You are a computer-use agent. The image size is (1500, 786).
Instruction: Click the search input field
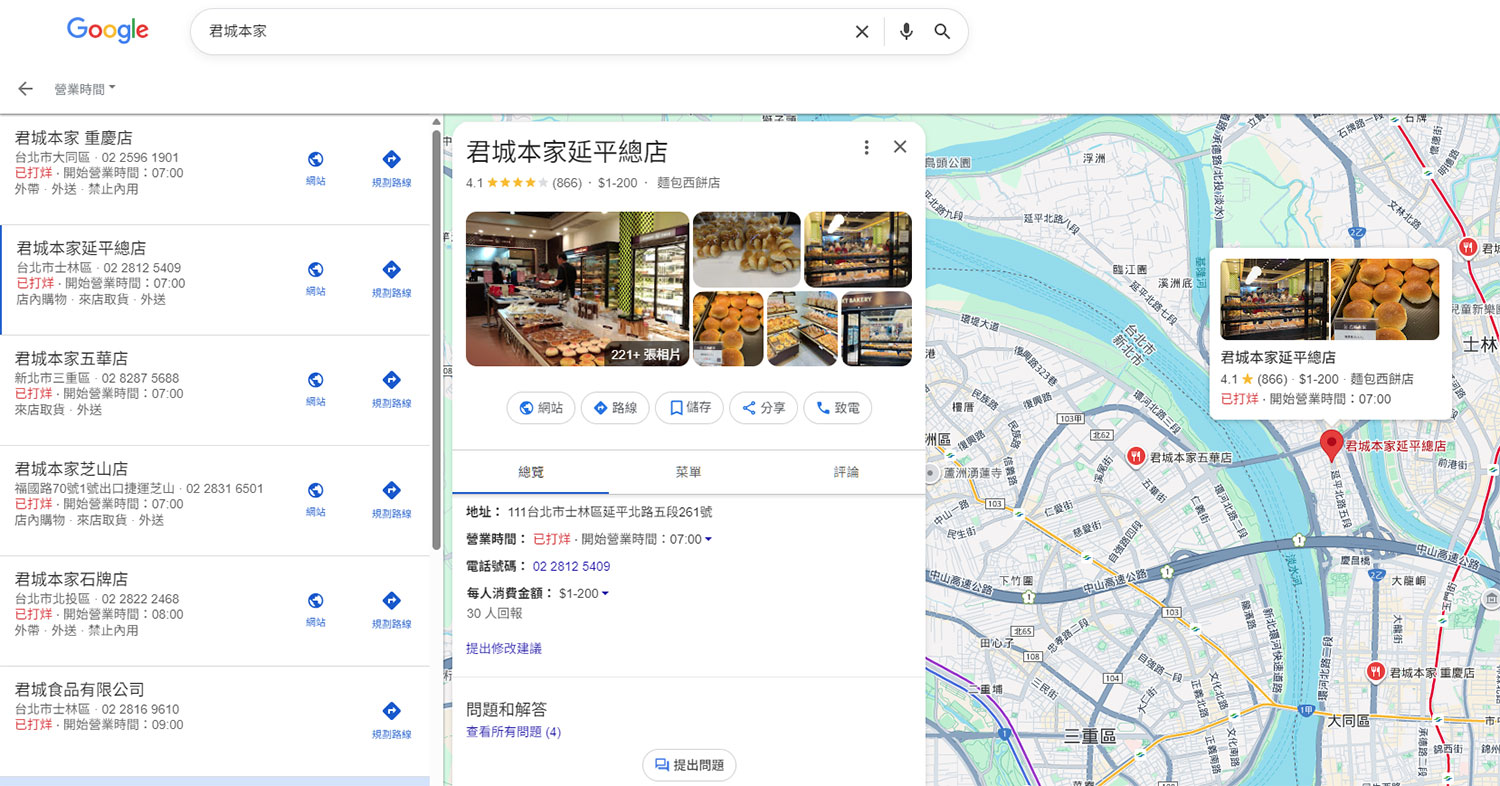tap(525, 32)
